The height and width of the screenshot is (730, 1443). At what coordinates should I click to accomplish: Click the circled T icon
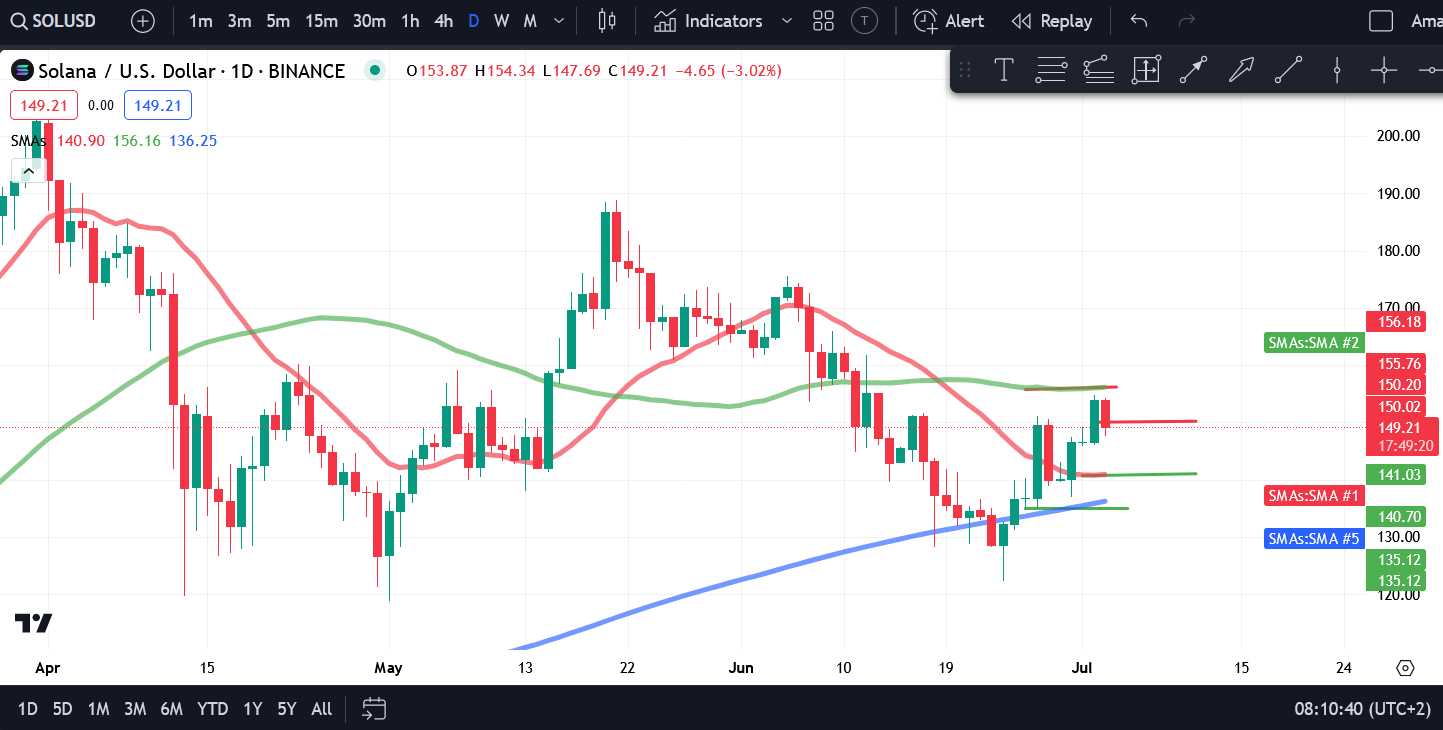[x=865, y=21]
